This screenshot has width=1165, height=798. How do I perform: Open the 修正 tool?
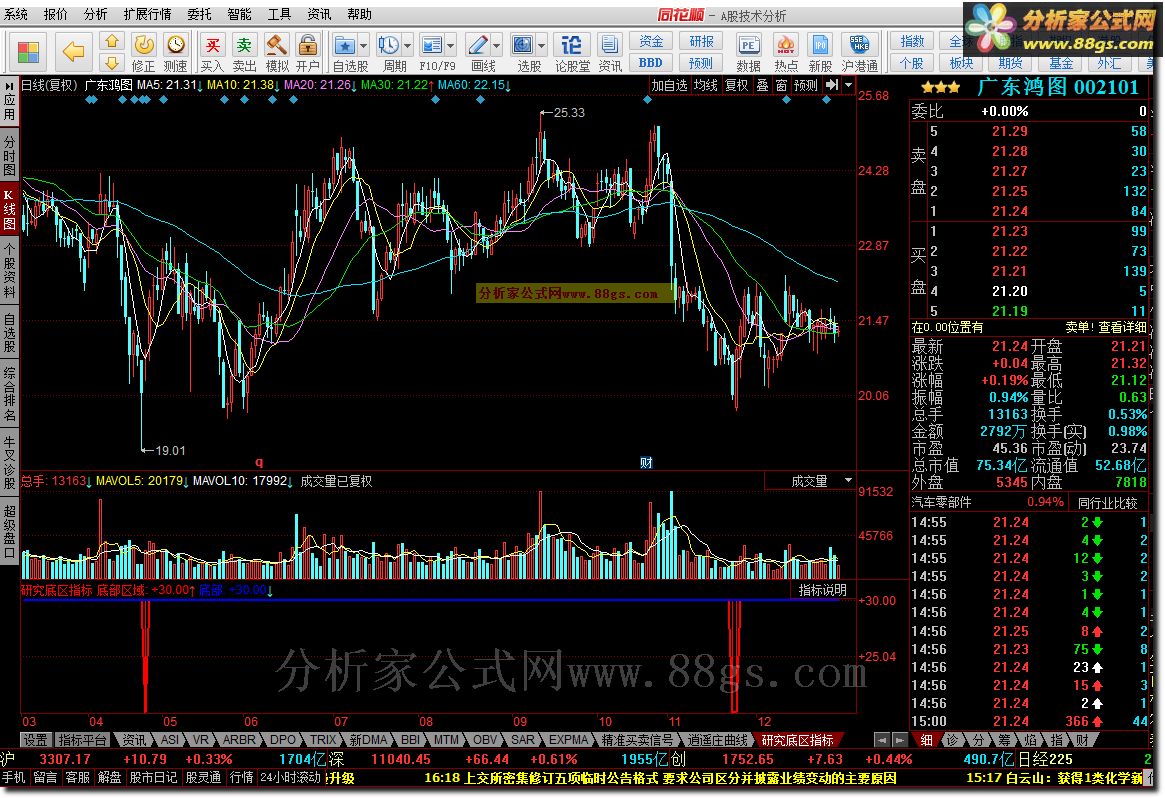click(143, 52)
